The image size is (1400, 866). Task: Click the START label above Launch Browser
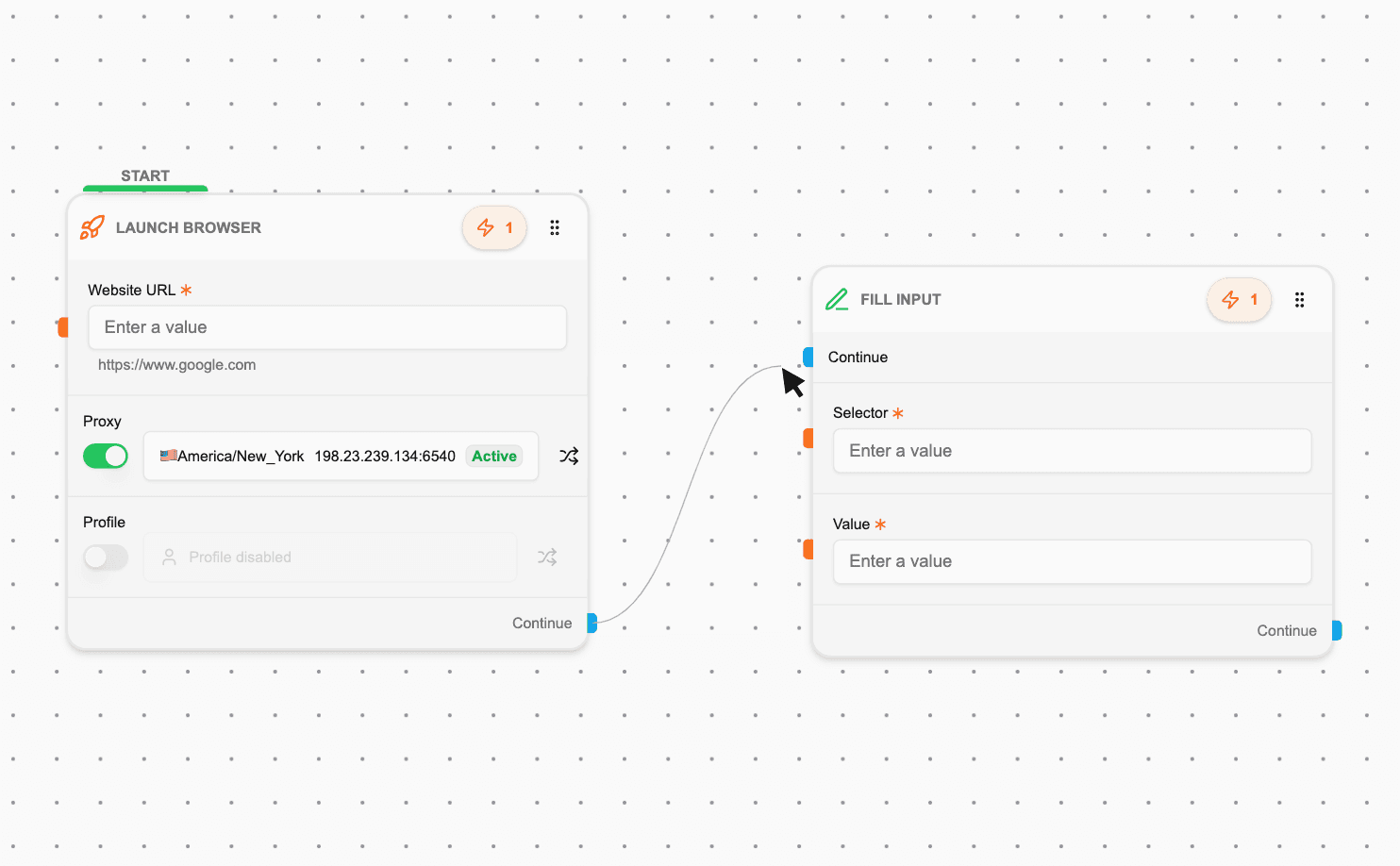pos(145,175)
